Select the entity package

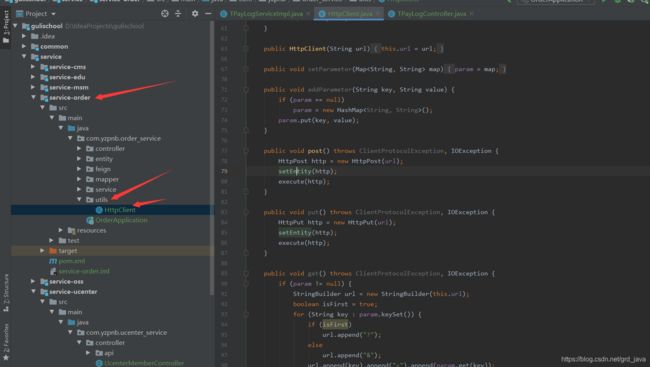[x=104, y=159]
